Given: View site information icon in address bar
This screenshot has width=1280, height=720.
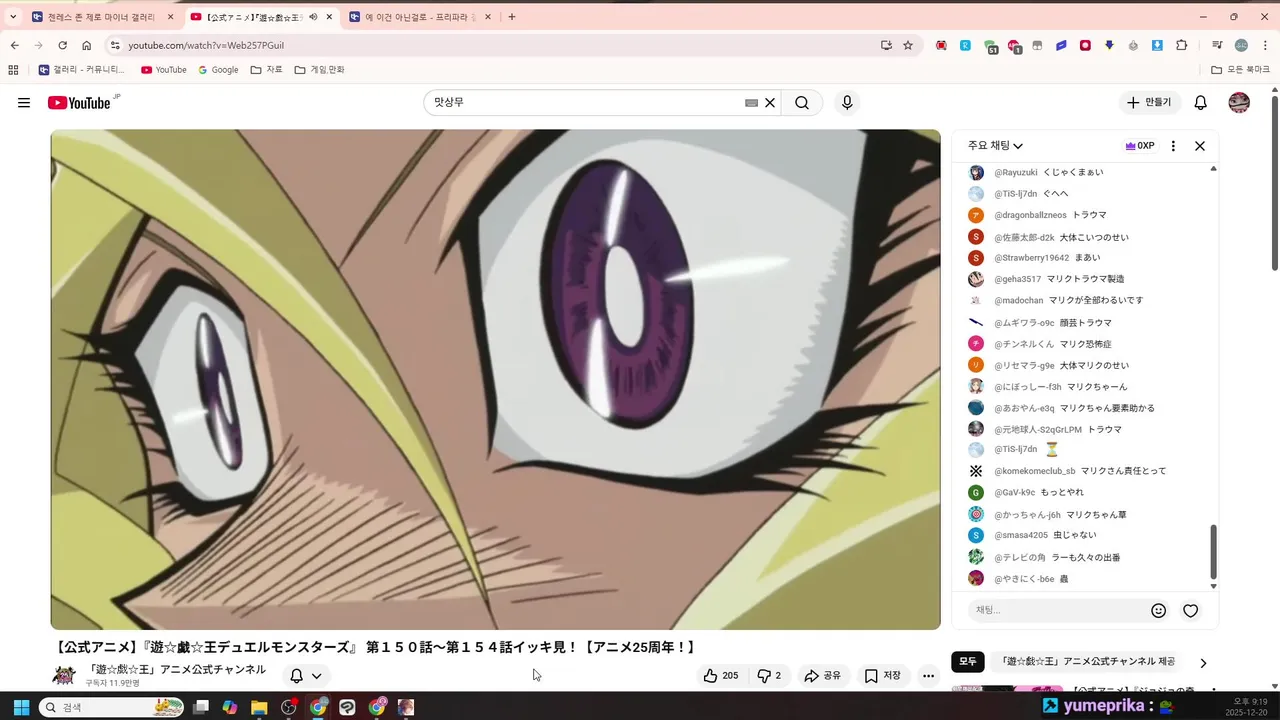Looking at the screenshot, I should coord(115,45).
